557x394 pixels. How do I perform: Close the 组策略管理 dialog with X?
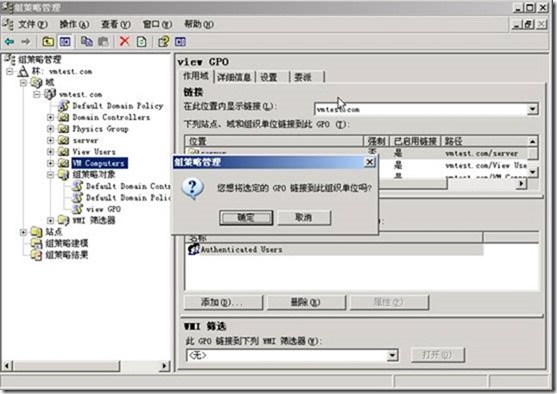[x=370, y=162]
